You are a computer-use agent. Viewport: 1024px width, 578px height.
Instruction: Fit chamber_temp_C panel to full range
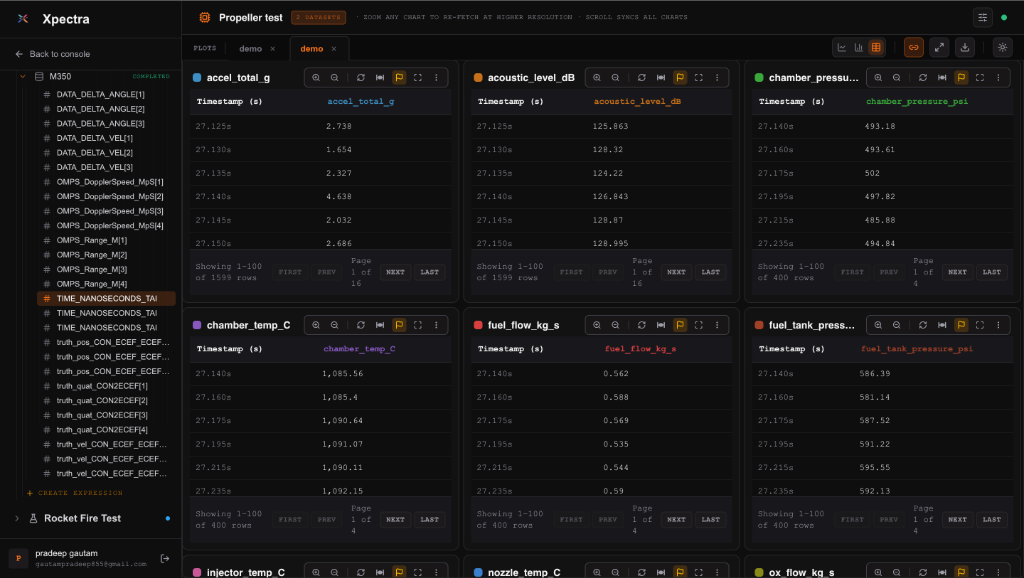(380, 325)
